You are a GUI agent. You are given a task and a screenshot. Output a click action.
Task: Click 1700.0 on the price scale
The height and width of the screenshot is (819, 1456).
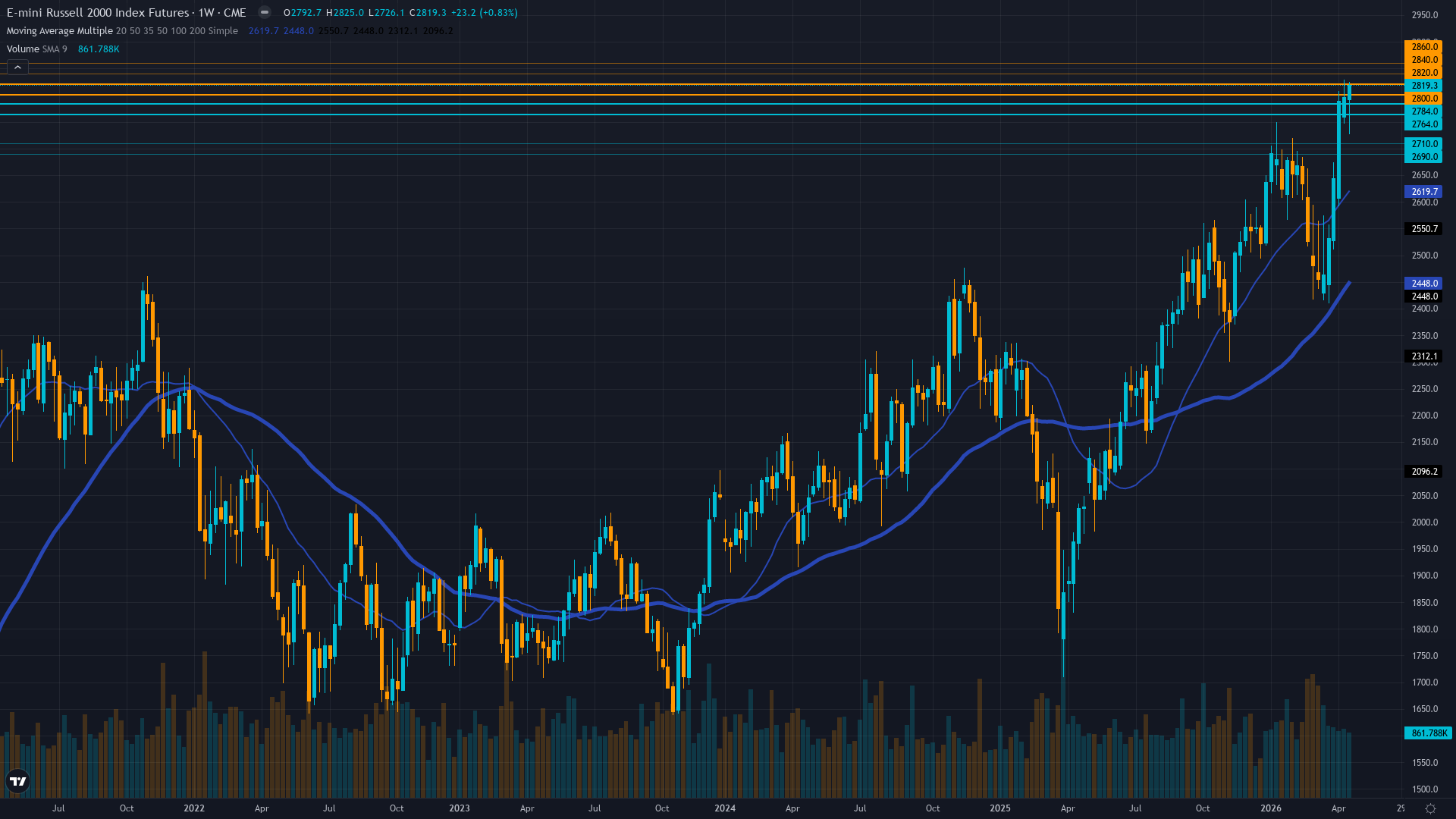(x=1424, y=682)
